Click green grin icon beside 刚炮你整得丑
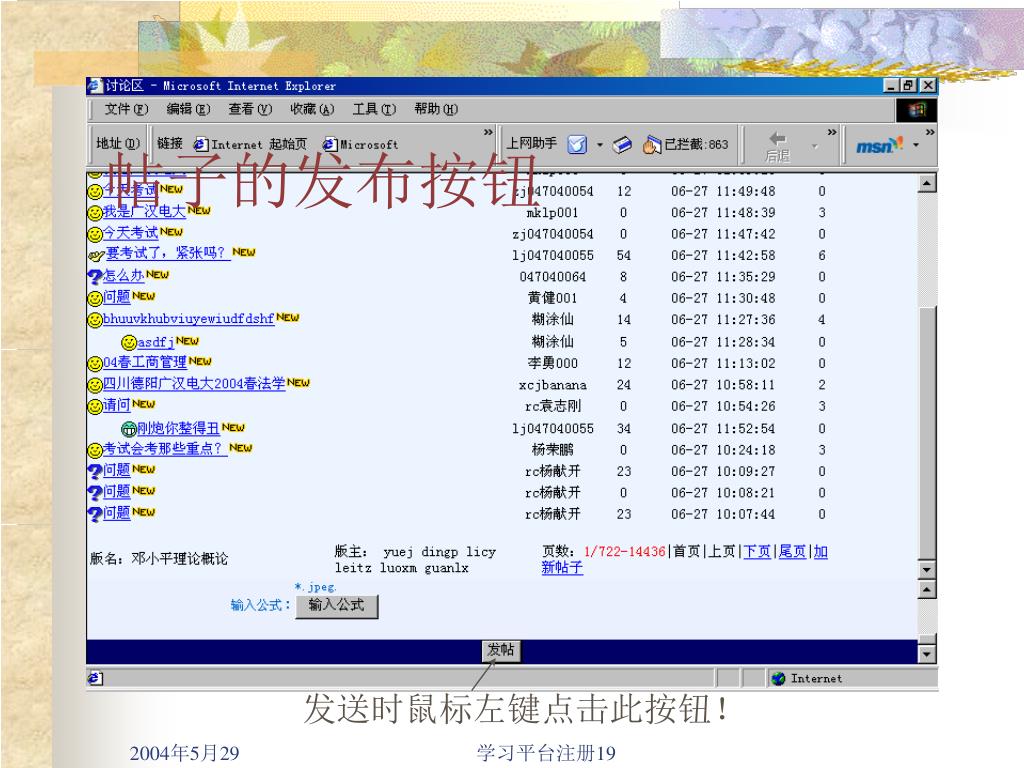 129,429
